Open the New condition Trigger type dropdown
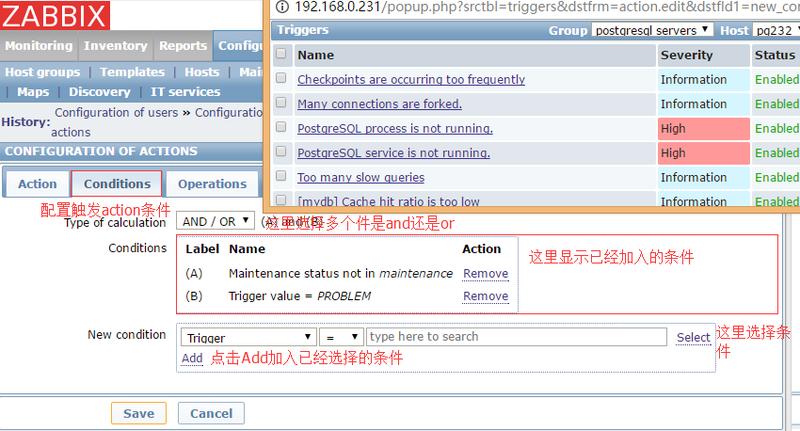This screenshot has width=800, height=431. [x=248, y=338]
